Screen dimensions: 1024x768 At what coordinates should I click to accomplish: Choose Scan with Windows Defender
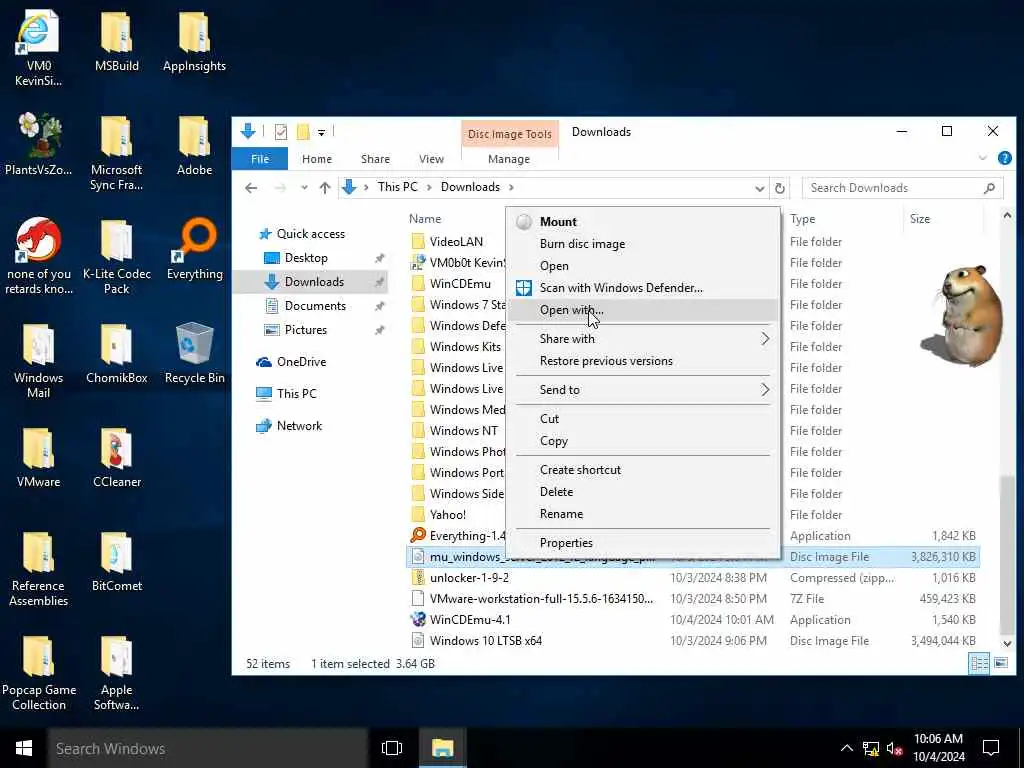643,287
